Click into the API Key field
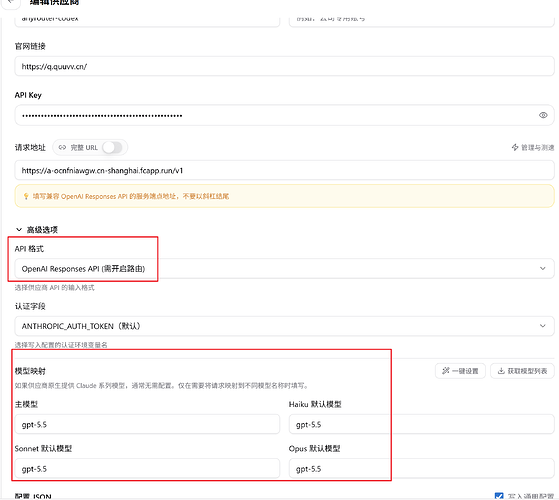The image size is (559, 500). pyautogui.click(x=284, y=115)
